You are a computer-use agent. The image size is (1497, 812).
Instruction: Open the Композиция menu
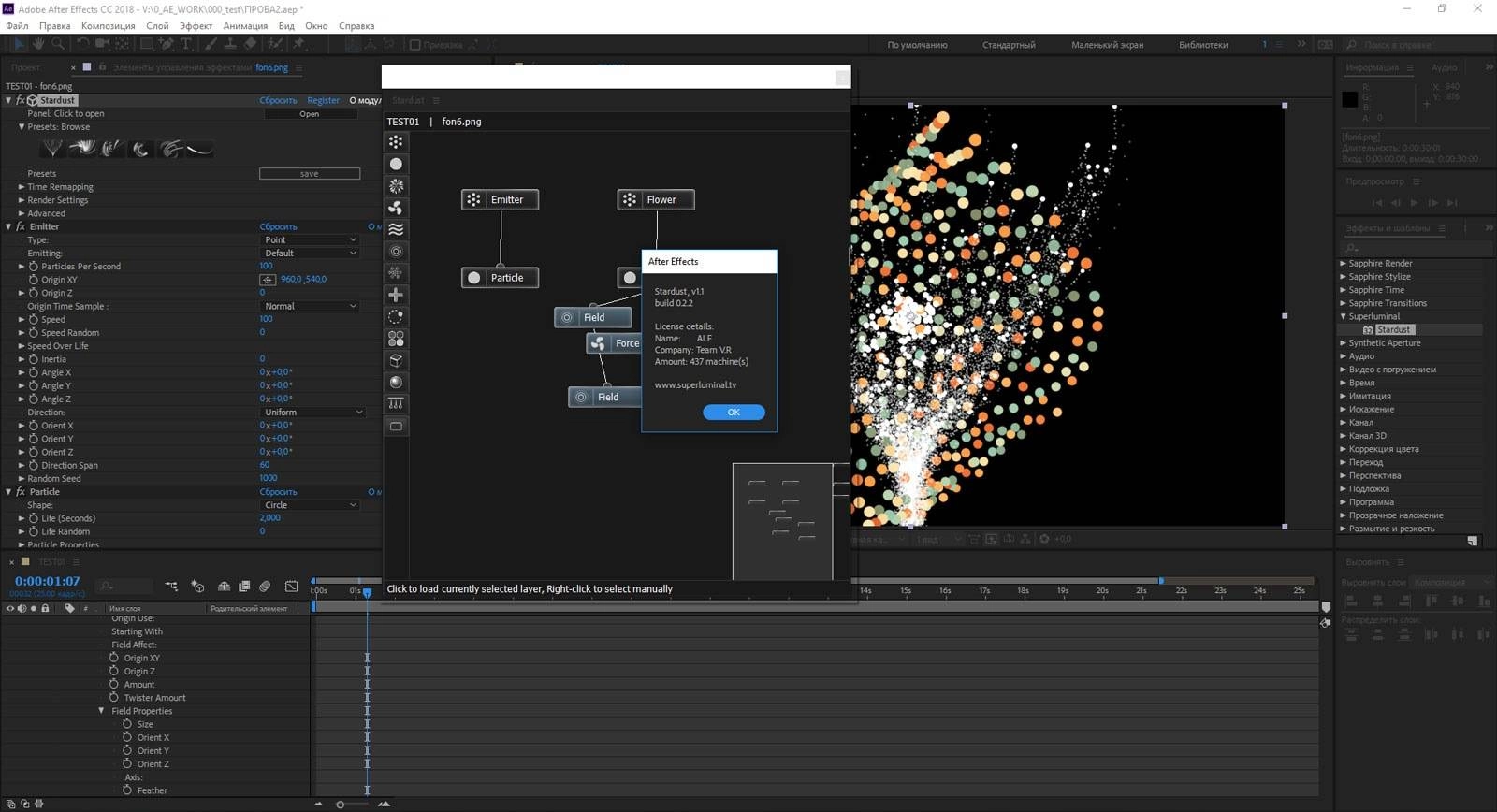(x=109, y=26)
